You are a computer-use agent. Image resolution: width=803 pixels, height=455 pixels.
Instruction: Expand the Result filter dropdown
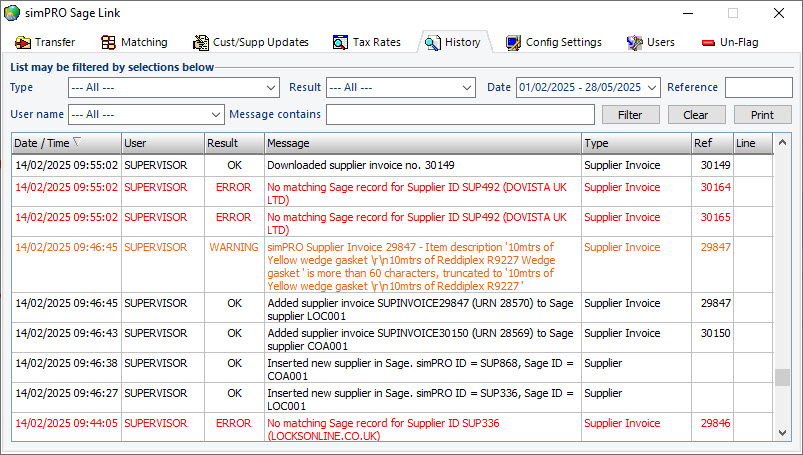467,88
